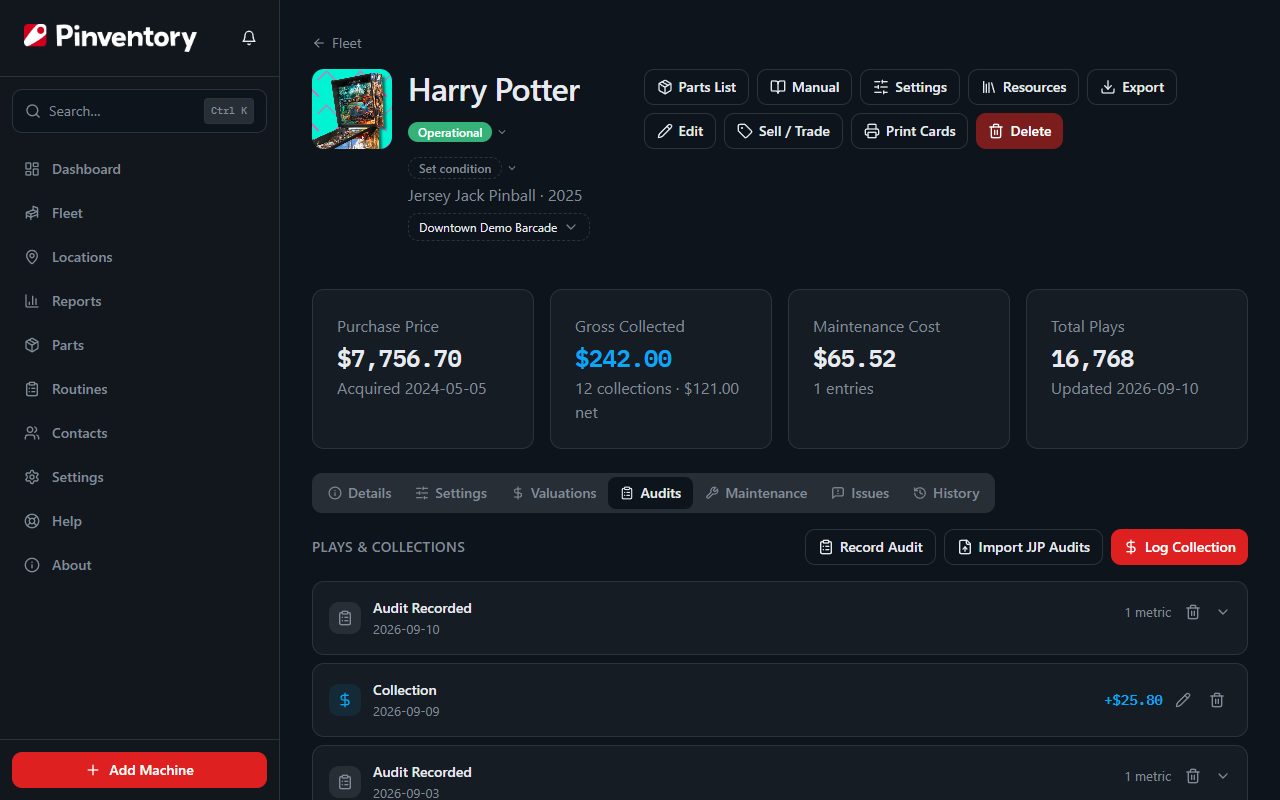Expand the 2026-09-10 audit details
1280x800 pixels.
(1223, 612)
